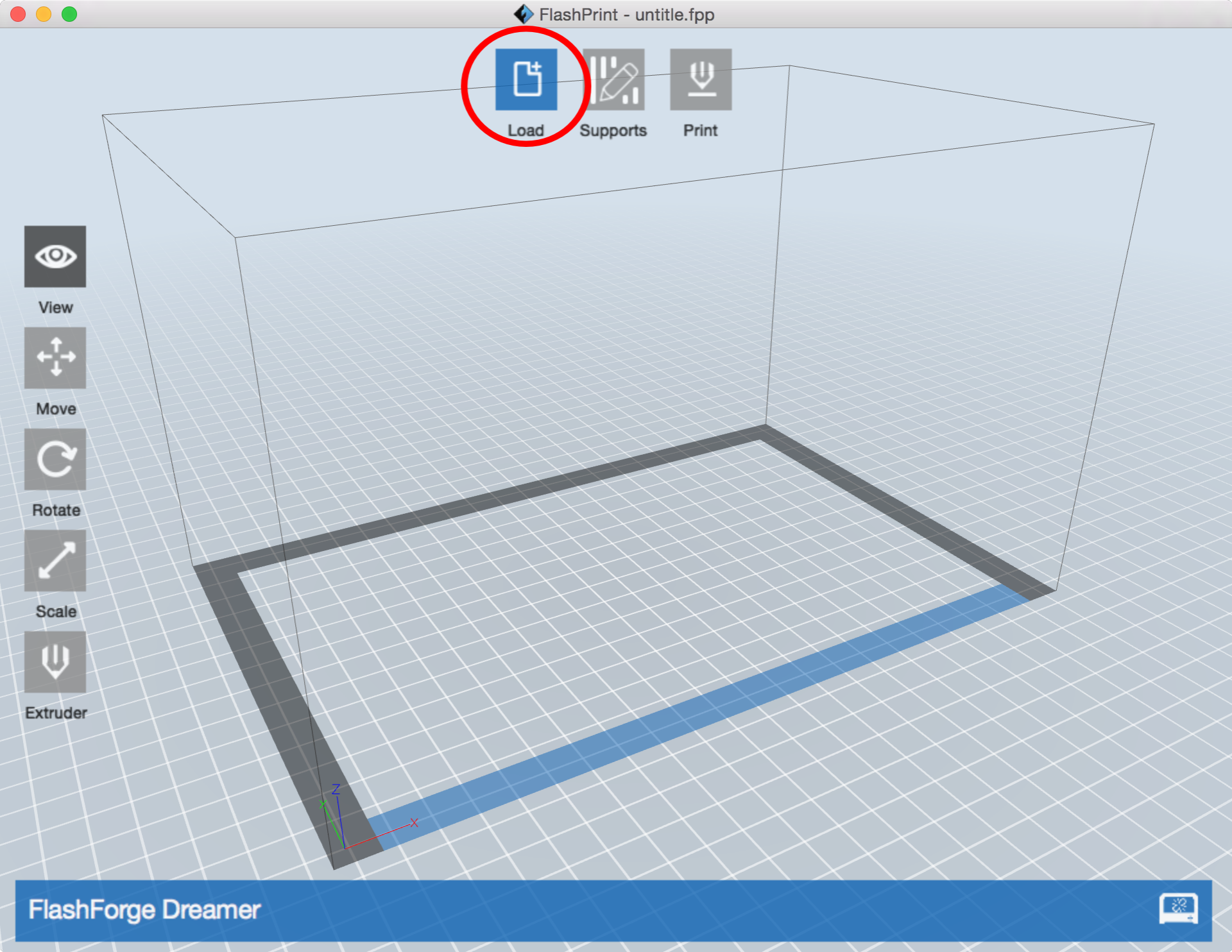Click the Load file icon
The height and width of the screenshot is (952, 1232).
(x=526, y=80)
